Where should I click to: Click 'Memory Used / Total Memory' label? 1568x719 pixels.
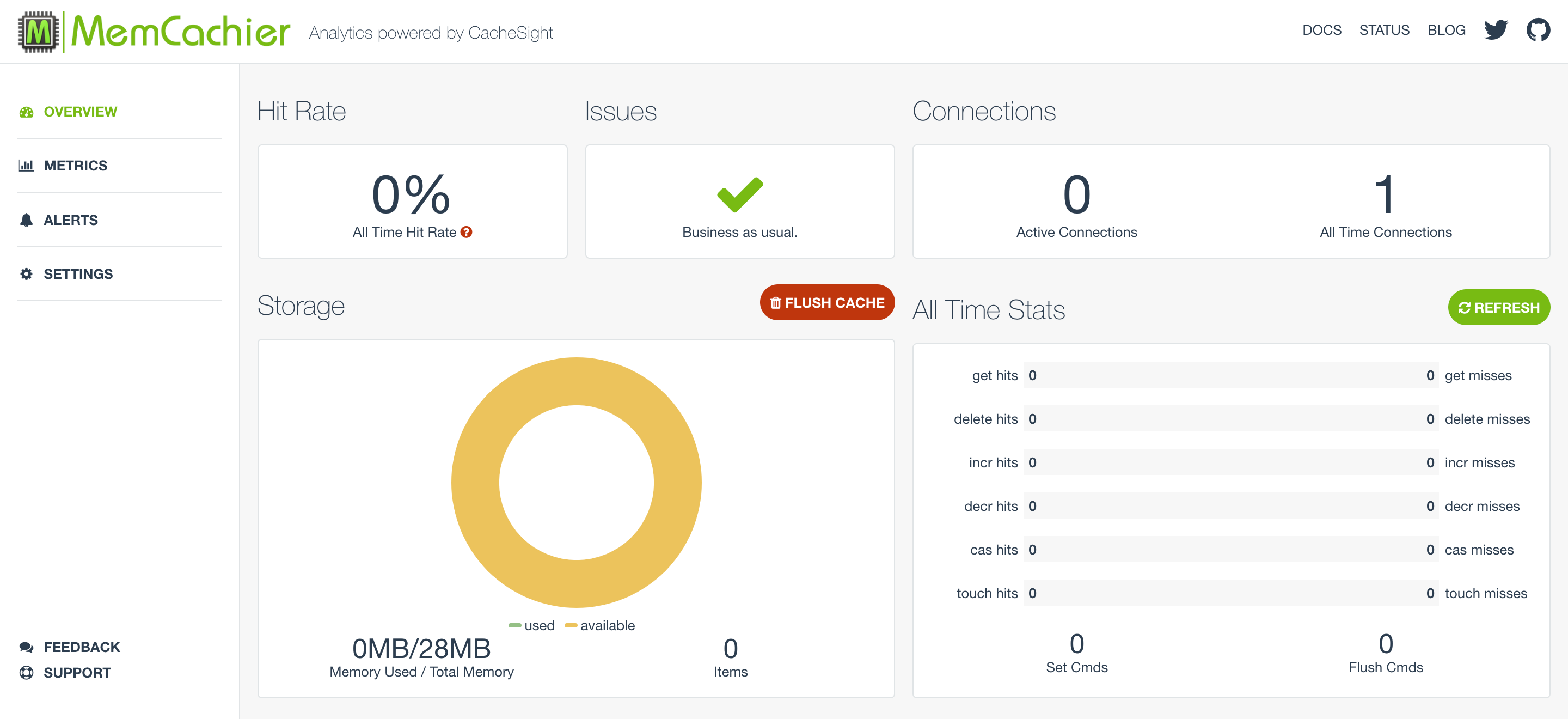[421, 672]
